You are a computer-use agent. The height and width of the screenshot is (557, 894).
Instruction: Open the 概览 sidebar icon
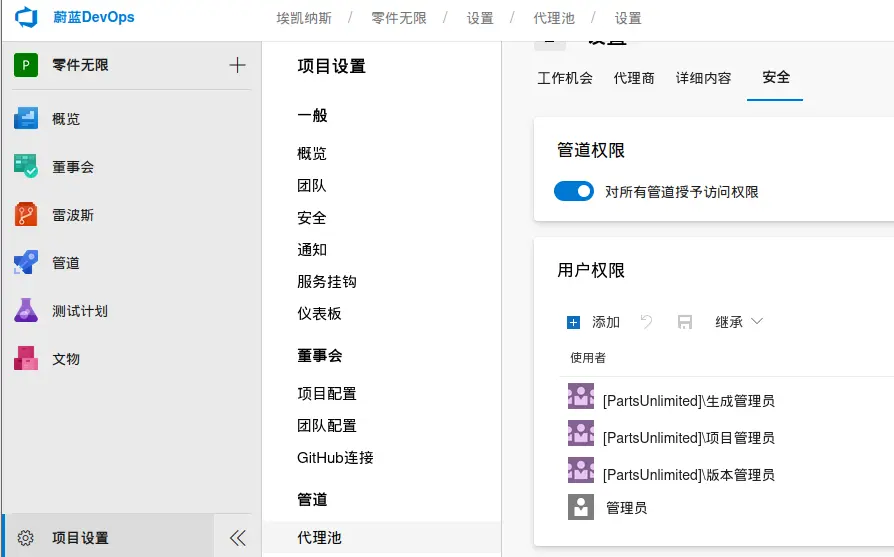point(26,119)
